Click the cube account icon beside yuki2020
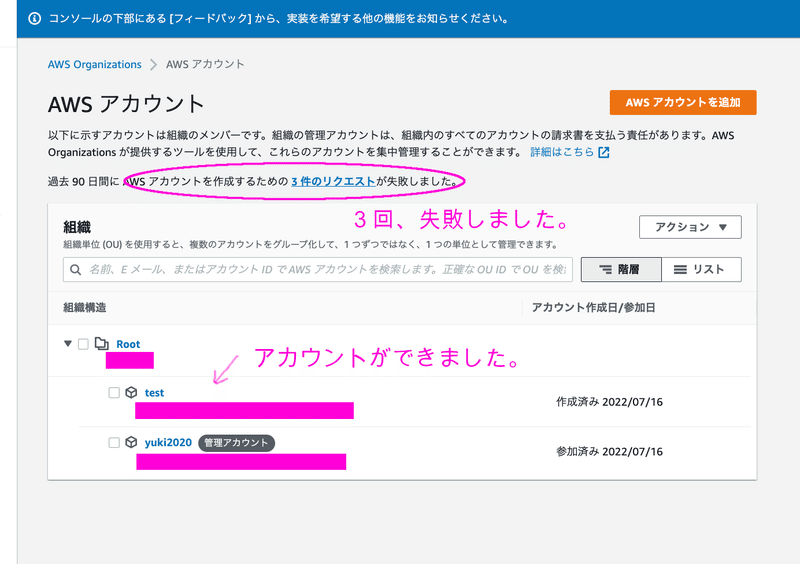 [x=131, y=442]
